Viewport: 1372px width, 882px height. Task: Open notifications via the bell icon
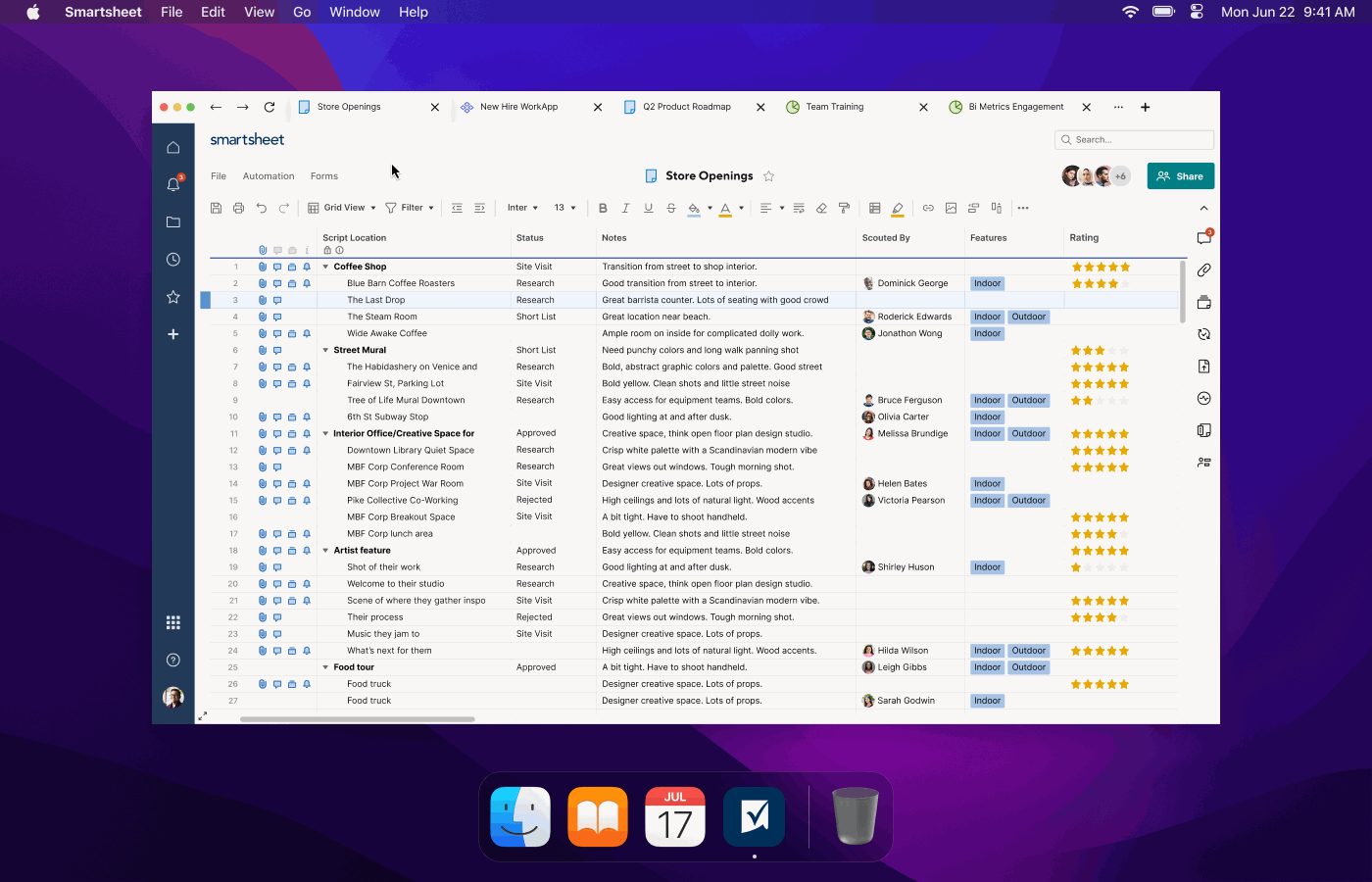pos(173,184)
